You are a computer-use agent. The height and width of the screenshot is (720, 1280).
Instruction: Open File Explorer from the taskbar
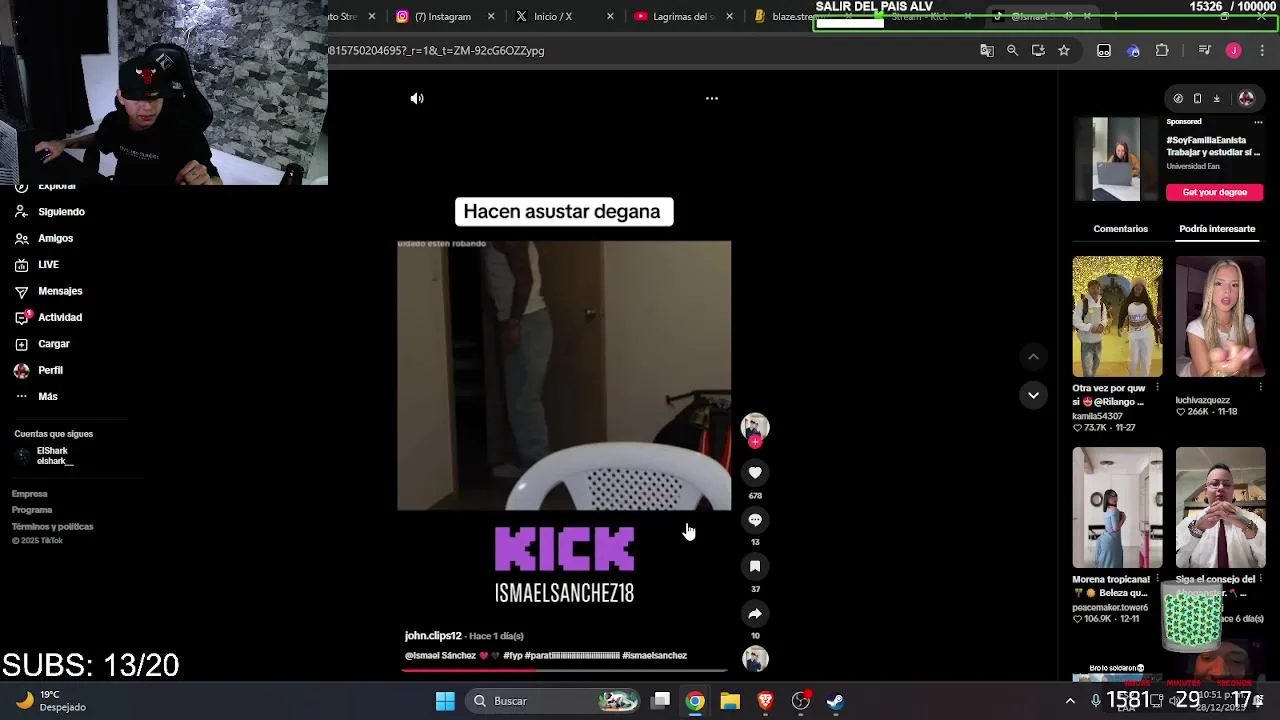730,701
